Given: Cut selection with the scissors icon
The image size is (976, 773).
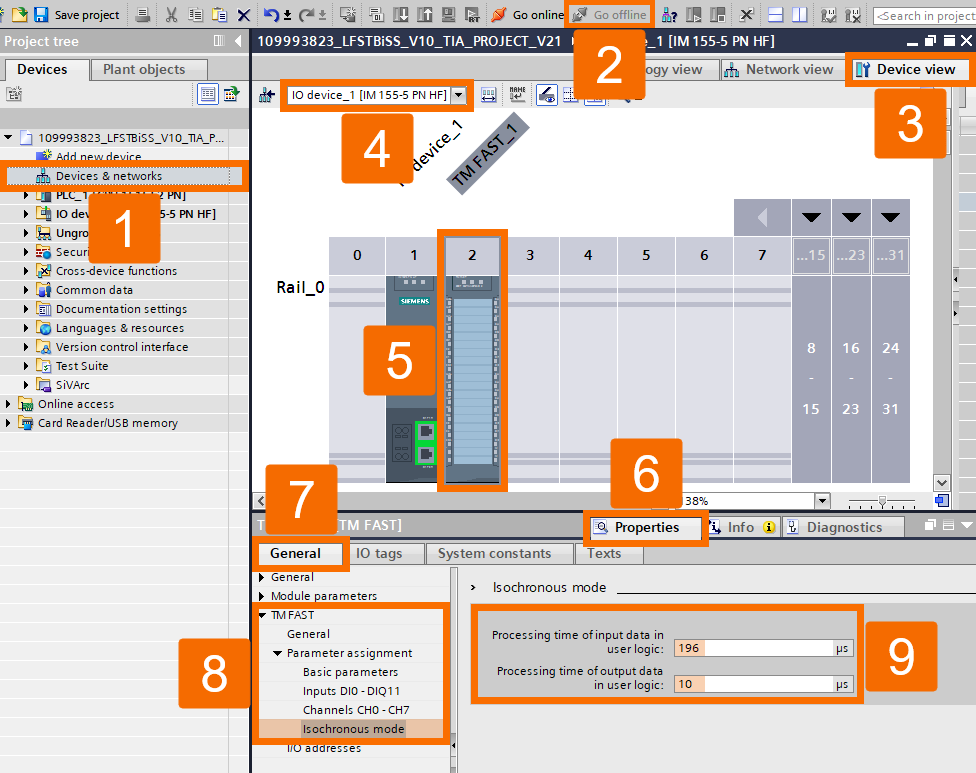Looking at the screenshot, I should (x=171, y=14).
